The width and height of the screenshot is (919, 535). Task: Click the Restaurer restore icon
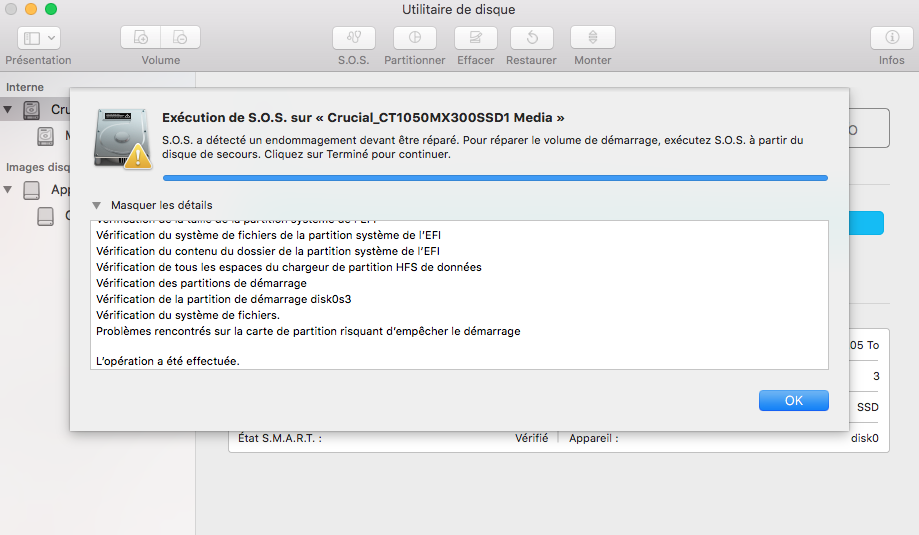tap(531, 38)
